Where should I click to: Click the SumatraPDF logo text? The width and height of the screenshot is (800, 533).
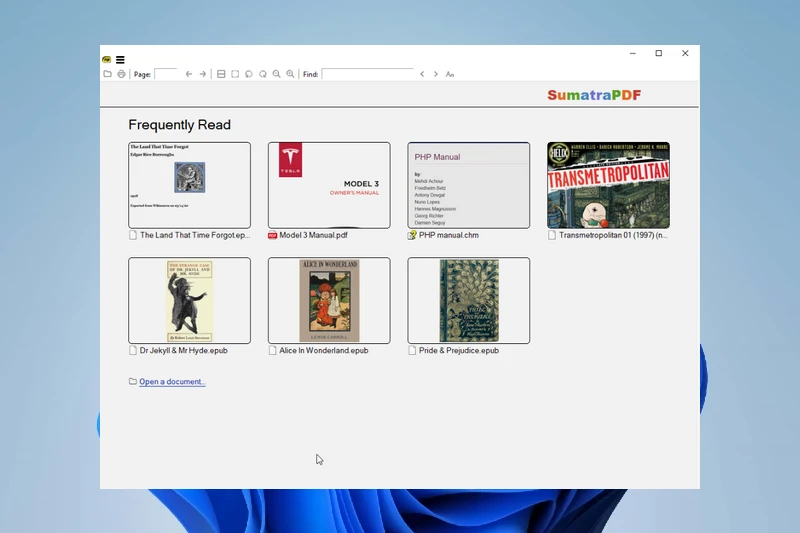(x=594, y=95)
